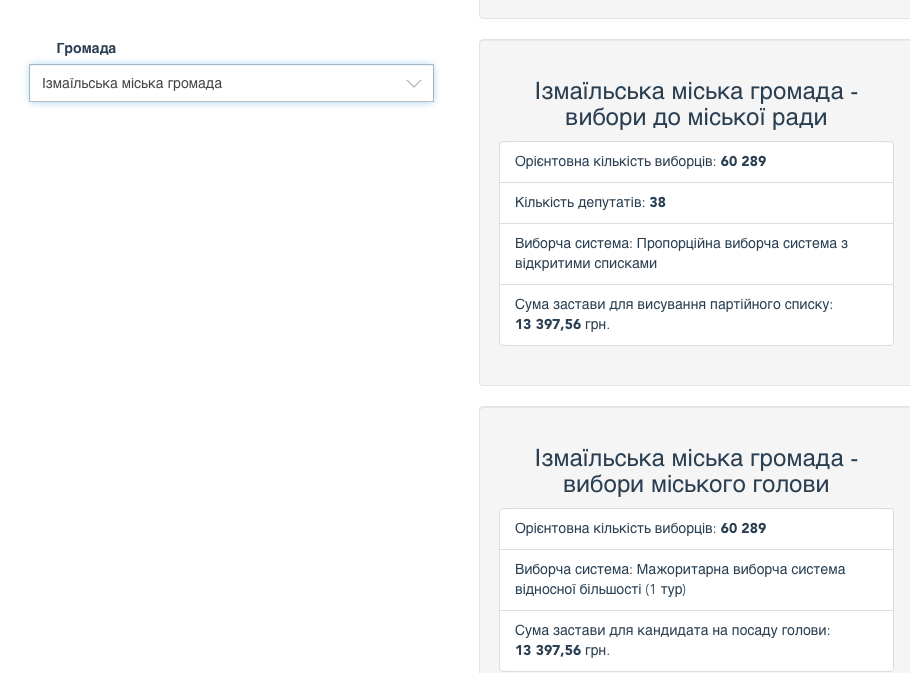
Task: Select the voter count row in city council card
Action: 696,162
